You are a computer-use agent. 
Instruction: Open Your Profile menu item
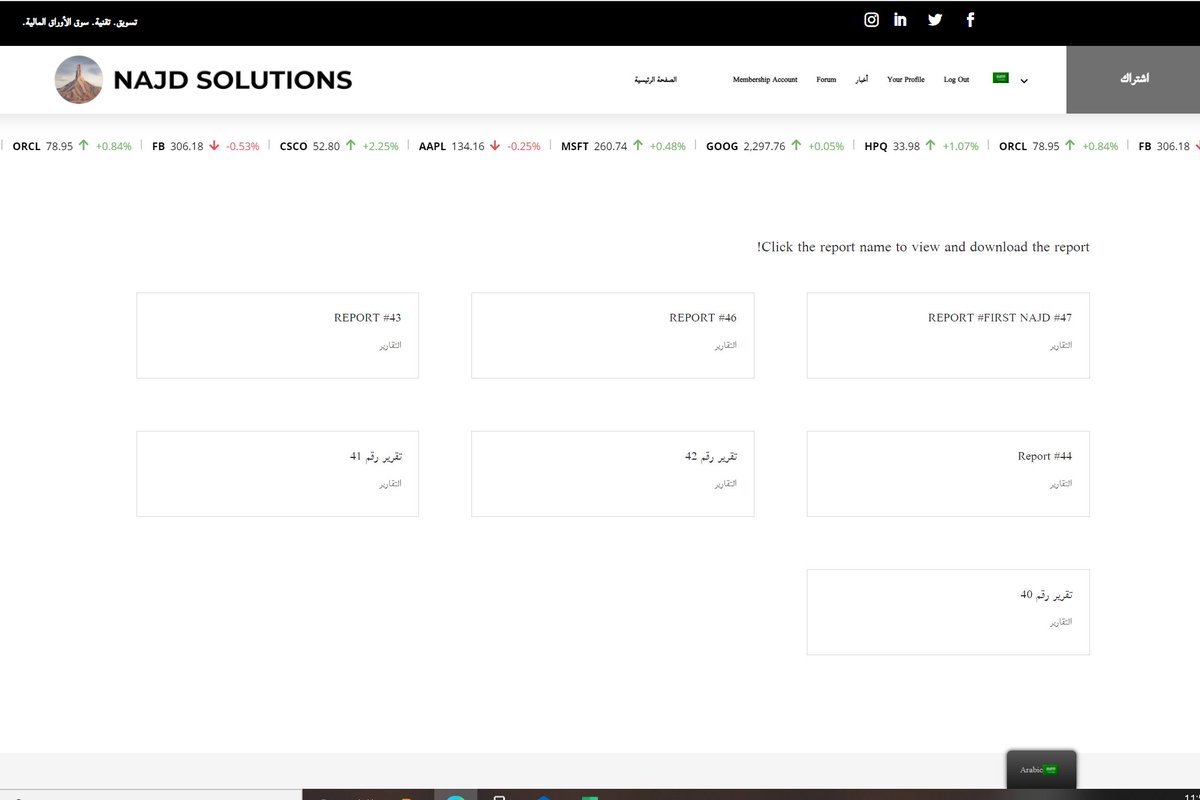(906, 79)
